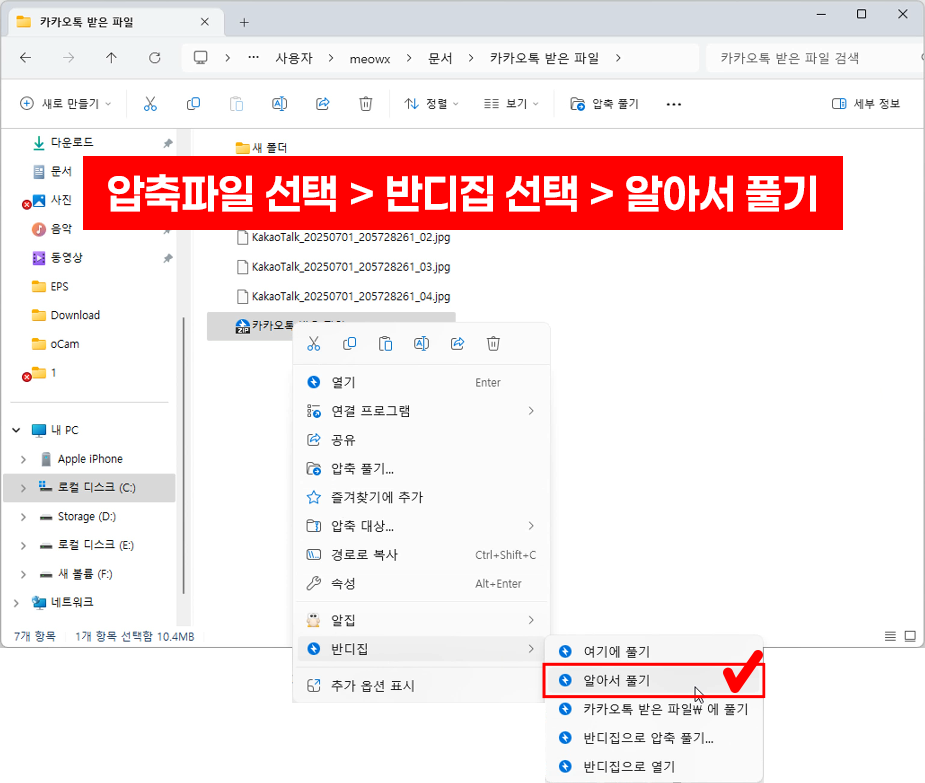Go up one folder level

pyautogui.click(x=111, y=57)
